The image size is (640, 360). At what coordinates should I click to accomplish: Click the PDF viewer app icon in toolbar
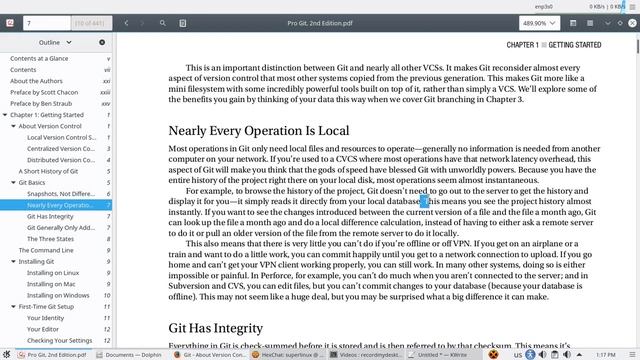(x=10, y=23)
